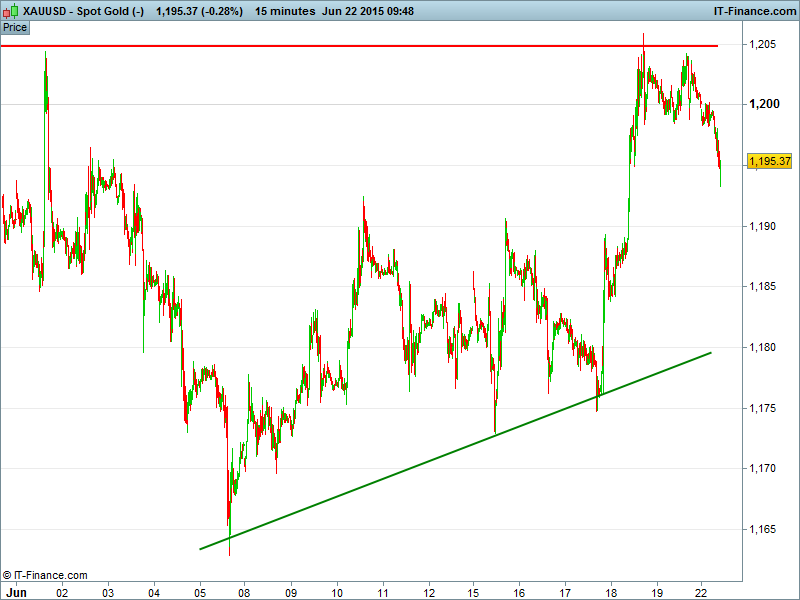
Task: Click the yellow 1,195.37 current price tag
Action: (769, 161)
